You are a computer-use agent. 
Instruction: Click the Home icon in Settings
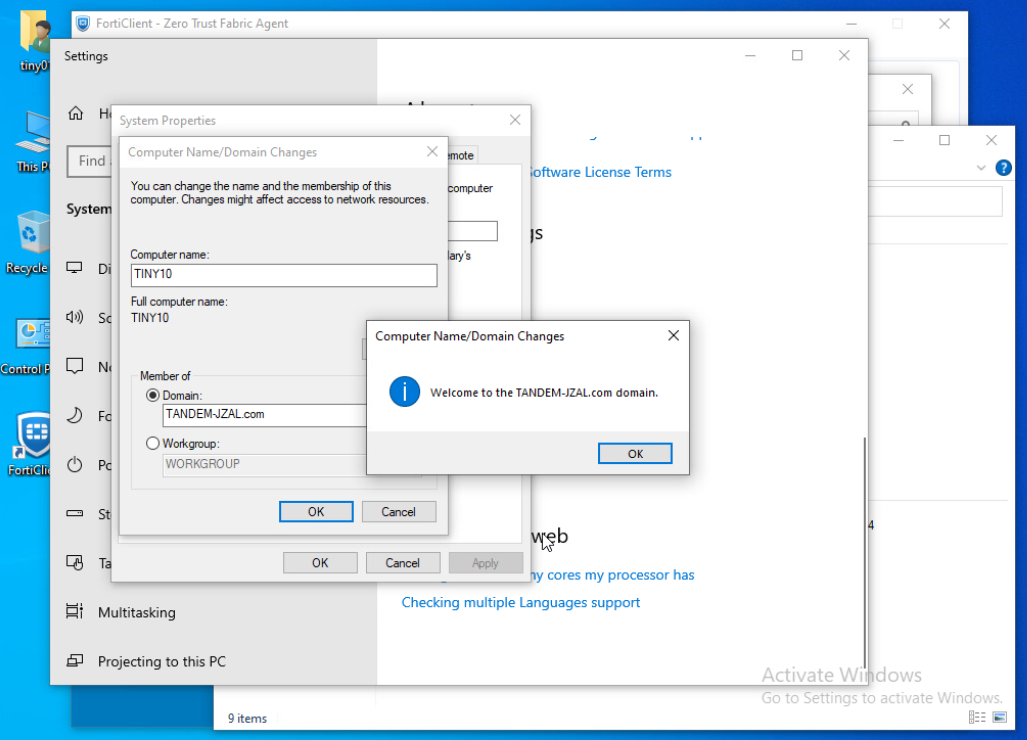pyautogui.click(x=75, y=114)
